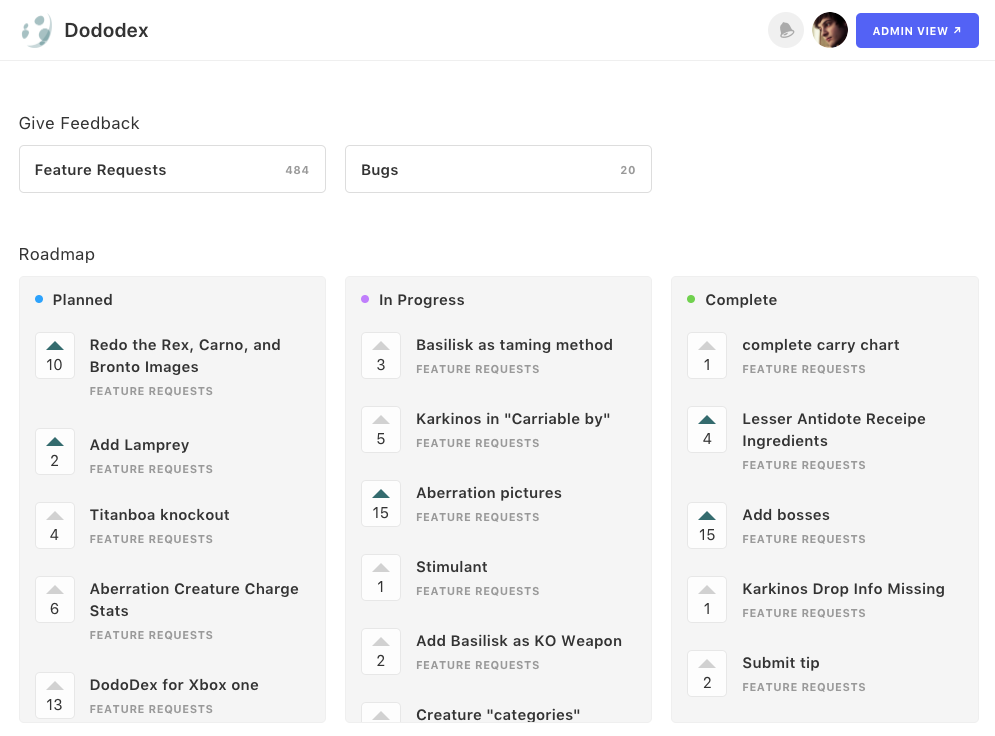This screenshot has height=736, width=995.
Task: Open the Feature Requests board
Action: pos(172,169)
